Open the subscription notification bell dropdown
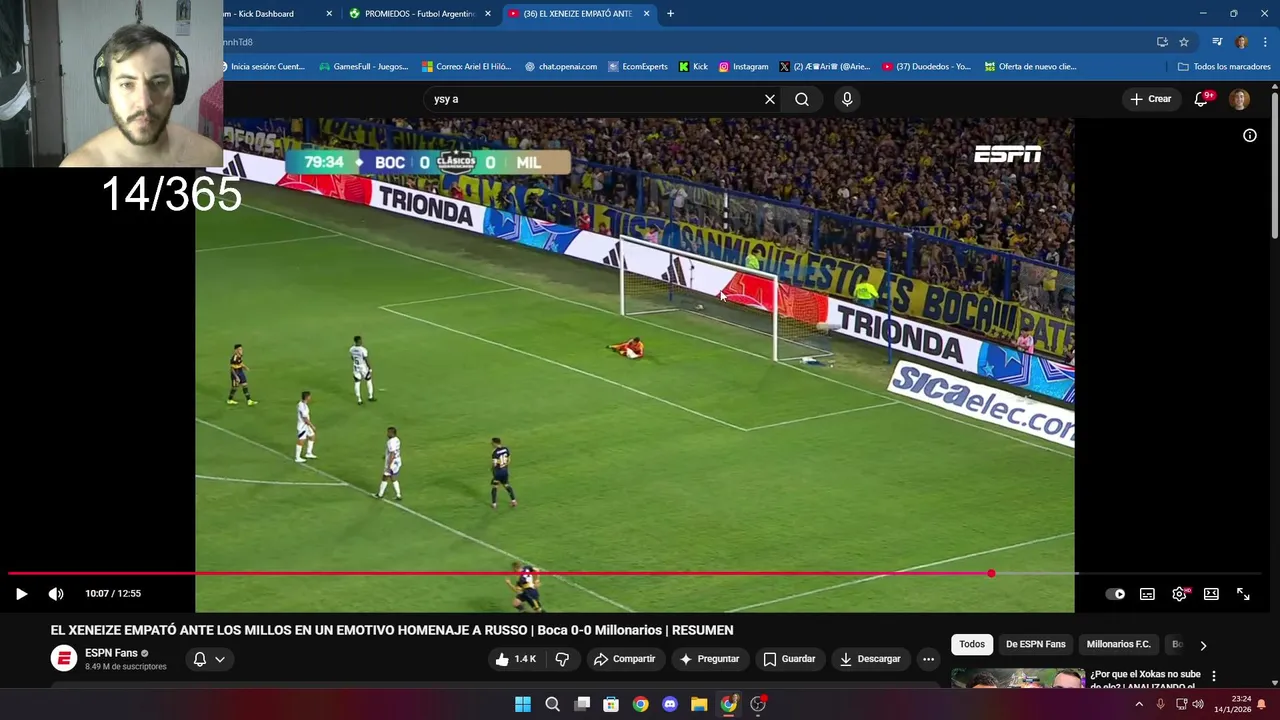 [x=208, y=659]
